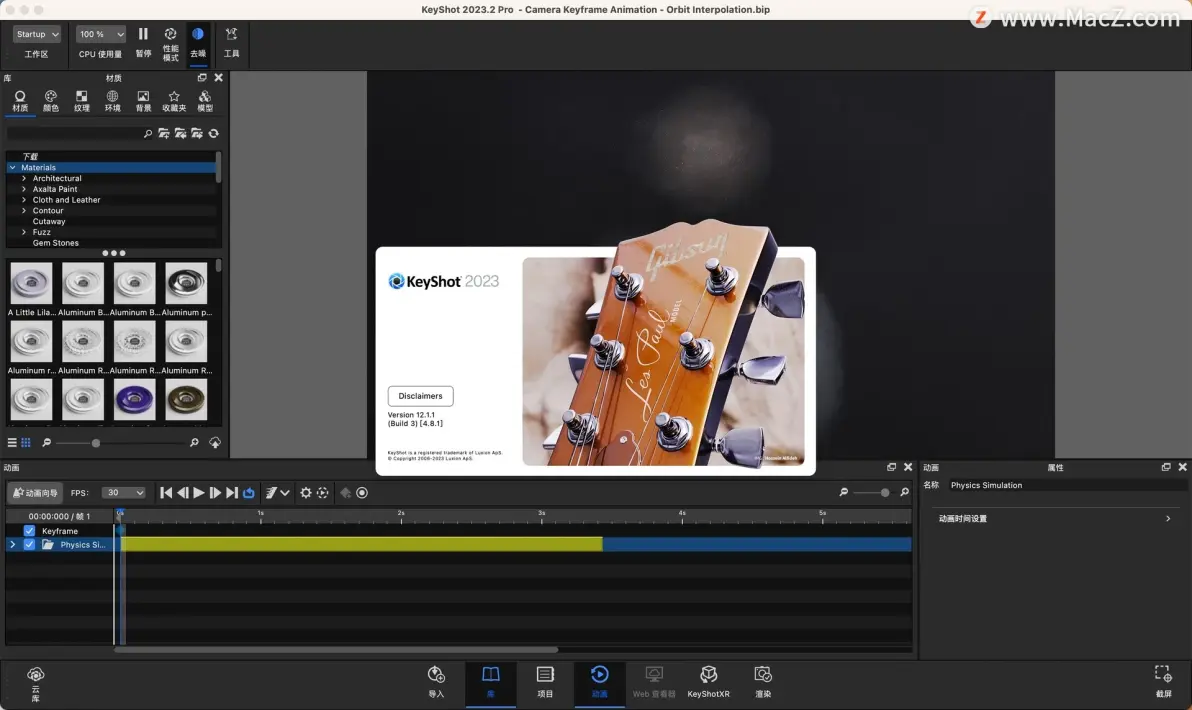
Task: Switch to the 环境 environments library tab
Action: (x=113, y=101)
